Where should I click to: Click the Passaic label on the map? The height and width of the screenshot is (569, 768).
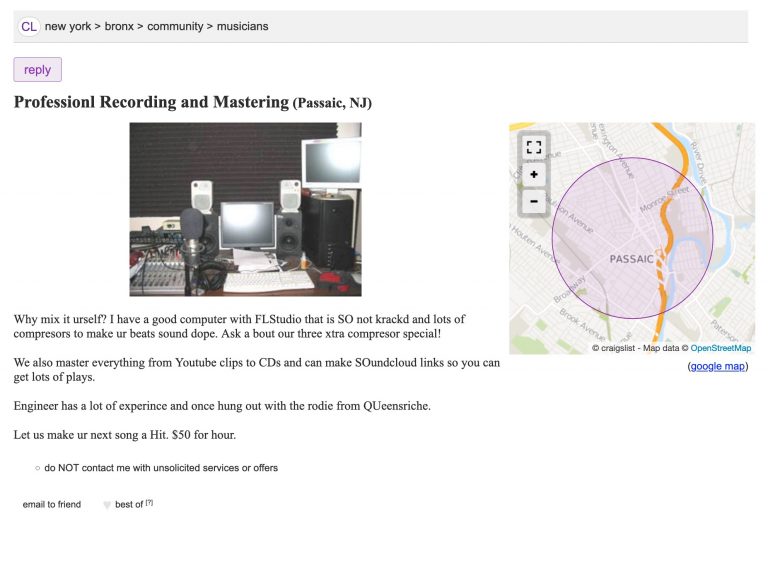631,259
